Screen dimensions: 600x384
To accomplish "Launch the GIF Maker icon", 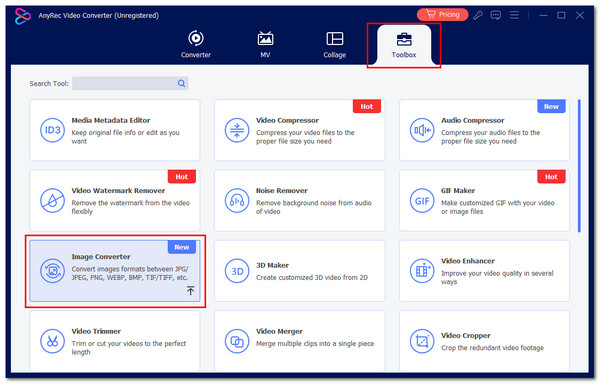I will 422,200.
